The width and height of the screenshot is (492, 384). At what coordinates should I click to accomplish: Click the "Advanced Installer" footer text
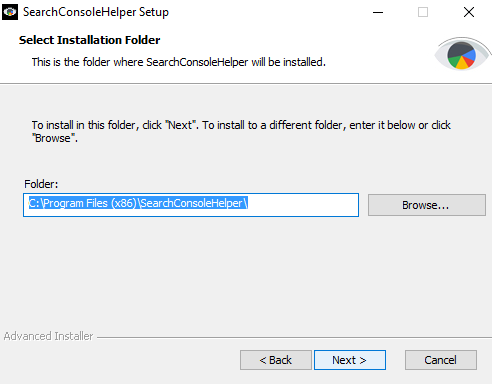coord(48,336)
